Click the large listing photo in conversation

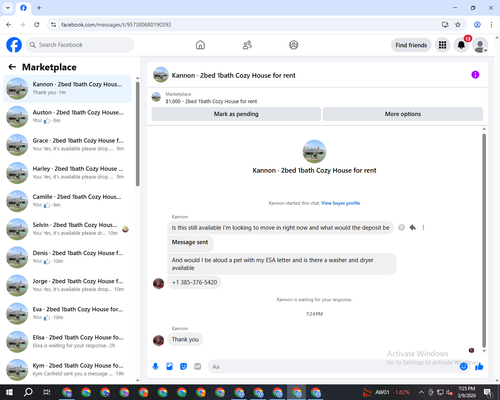point(314,152)
